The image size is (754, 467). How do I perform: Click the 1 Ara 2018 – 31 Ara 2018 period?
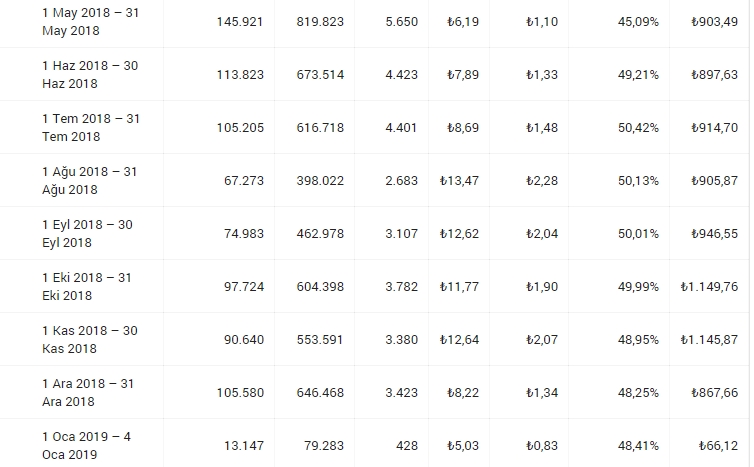point(88,392)
